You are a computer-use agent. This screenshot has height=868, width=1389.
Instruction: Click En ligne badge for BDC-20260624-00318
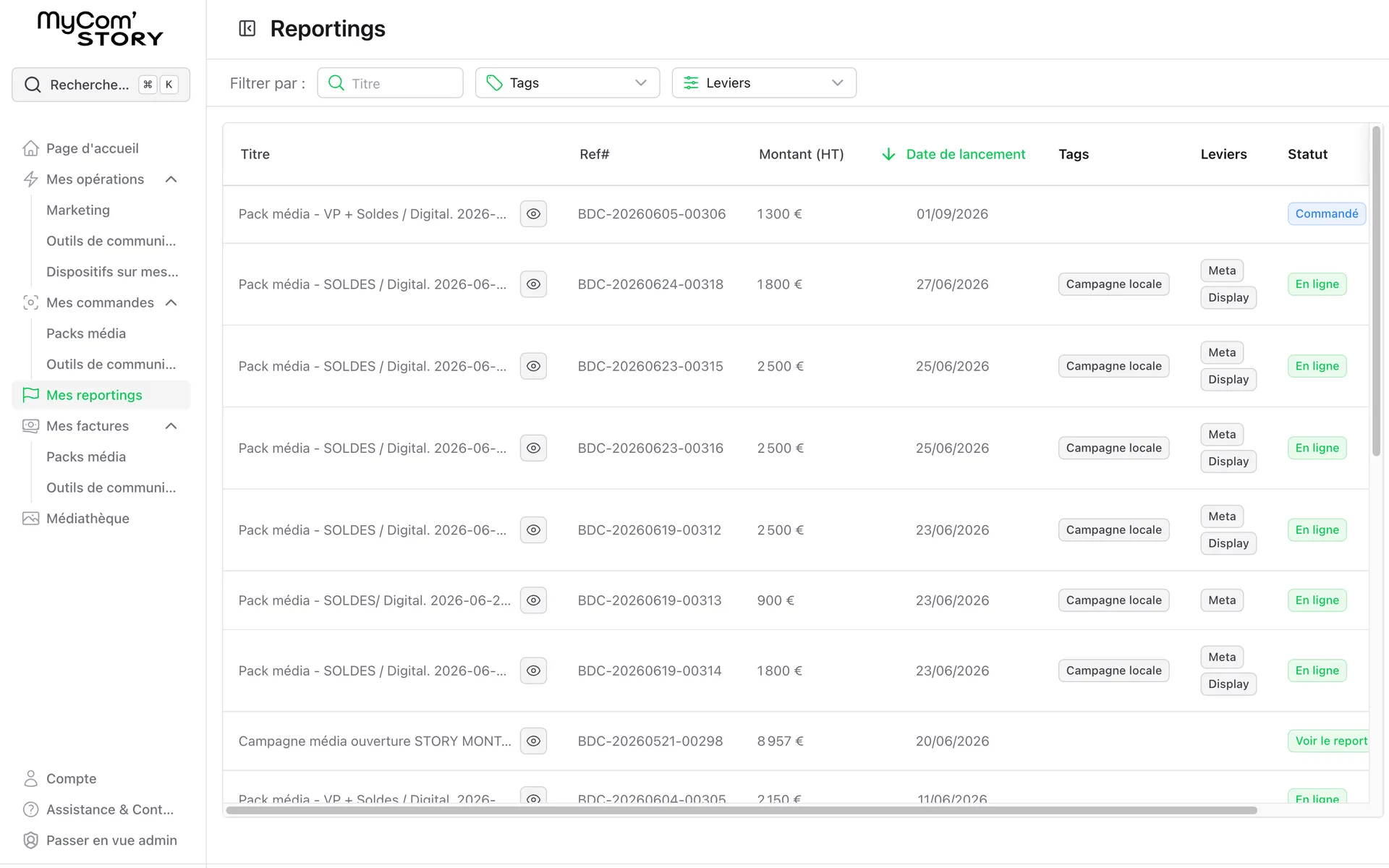pos(1317,284)
